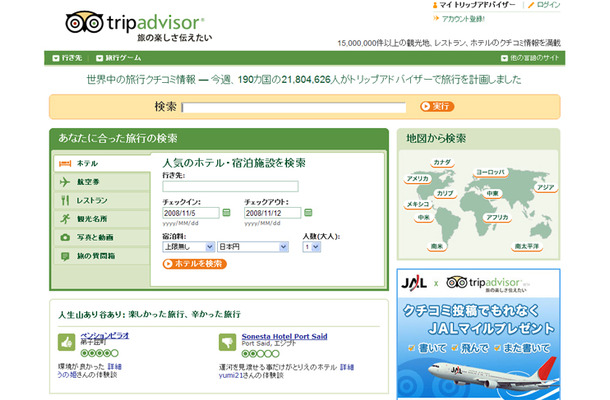Open the check-out calendar icon
Screen dimensions: 610x400
pos(308,212)
